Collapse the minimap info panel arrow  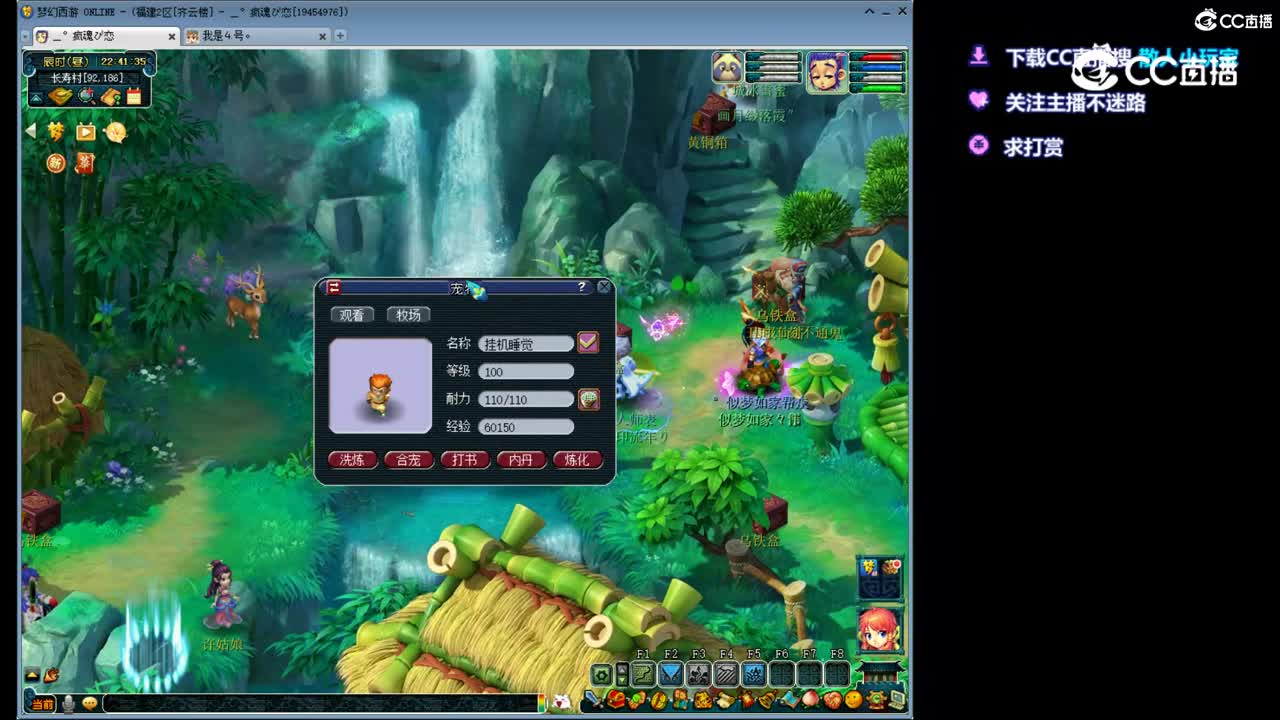click(36, 97)
